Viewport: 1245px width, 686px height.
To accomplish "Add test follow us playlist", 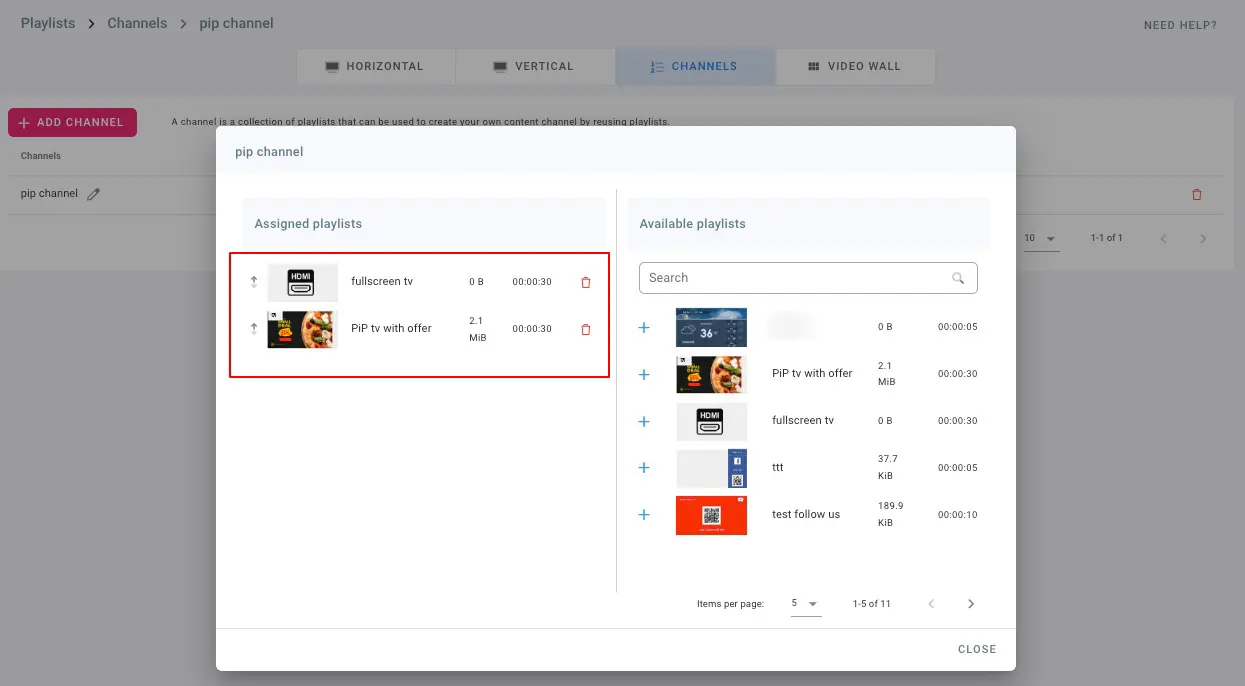I will pyautogui.click(x=644, y=515).
